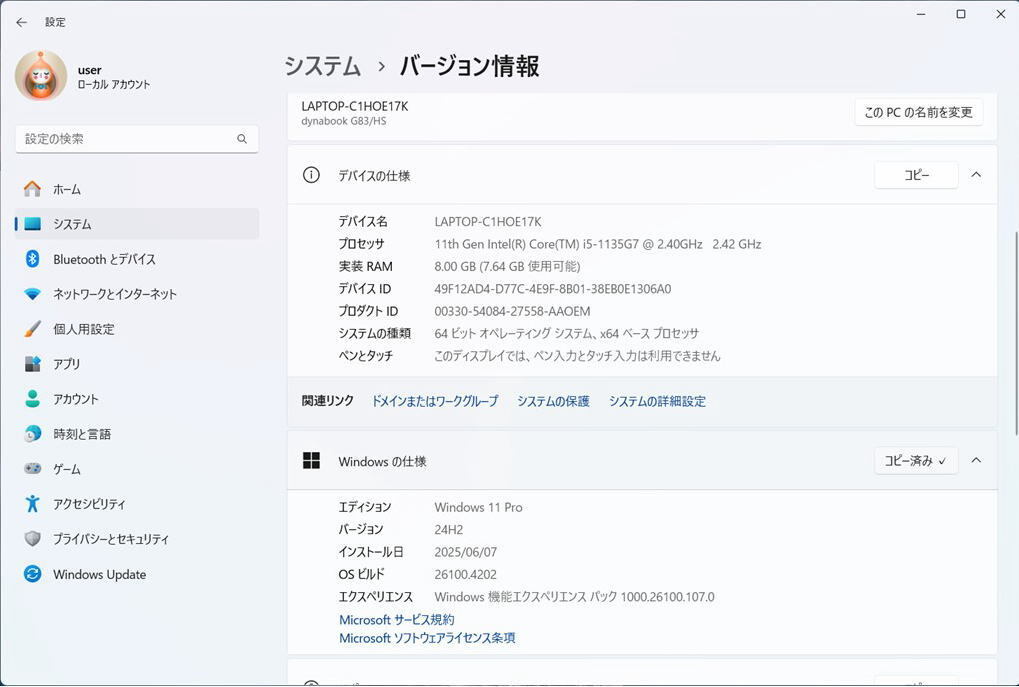Open the システムの保護 link
Screen dimensions: 1019x687
click(552, 401)
